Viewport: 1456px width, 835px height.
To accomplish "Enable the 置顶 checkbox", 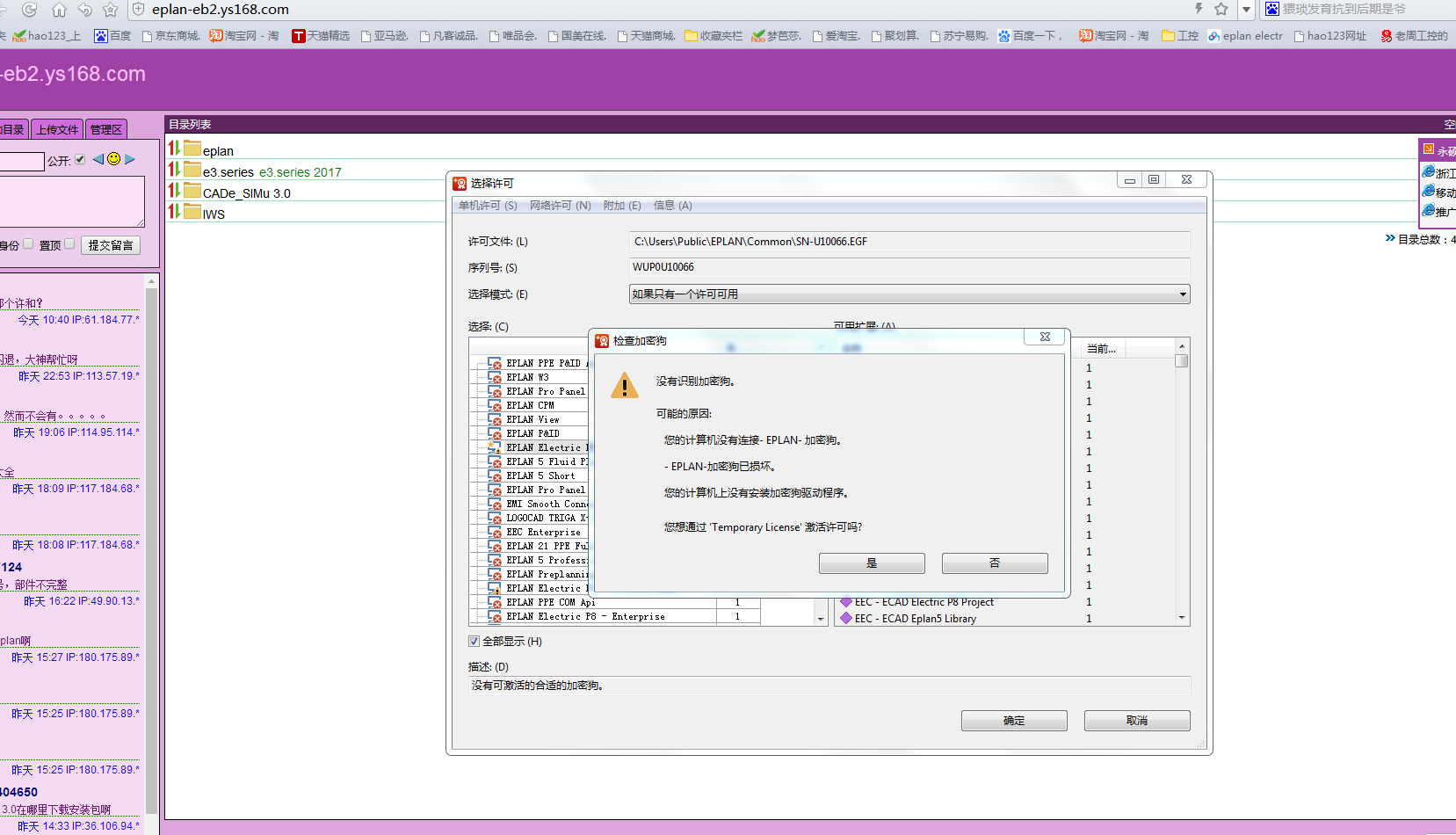I will (69, 244).
